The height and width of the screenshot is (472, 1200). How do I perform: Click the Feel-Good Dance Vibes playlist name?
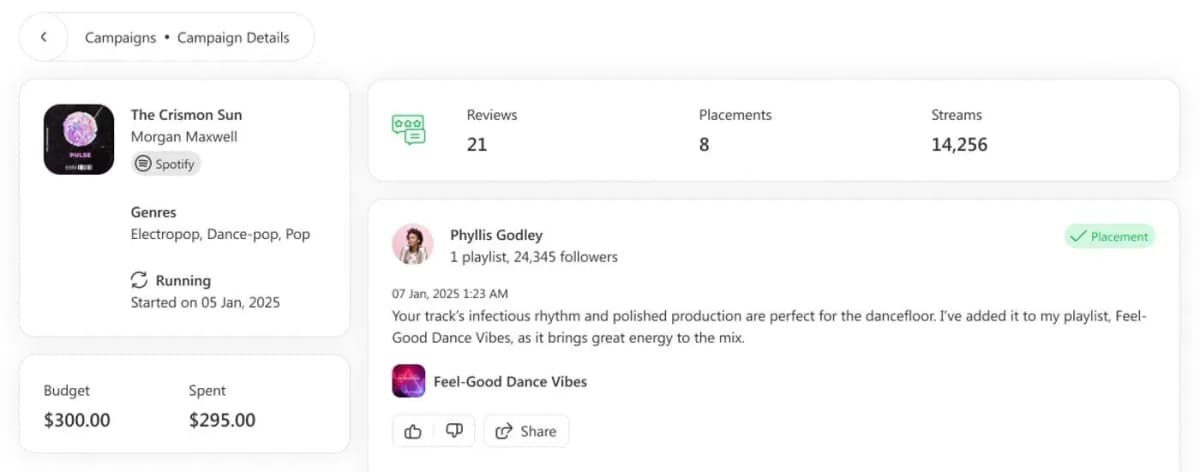[510, 381]
